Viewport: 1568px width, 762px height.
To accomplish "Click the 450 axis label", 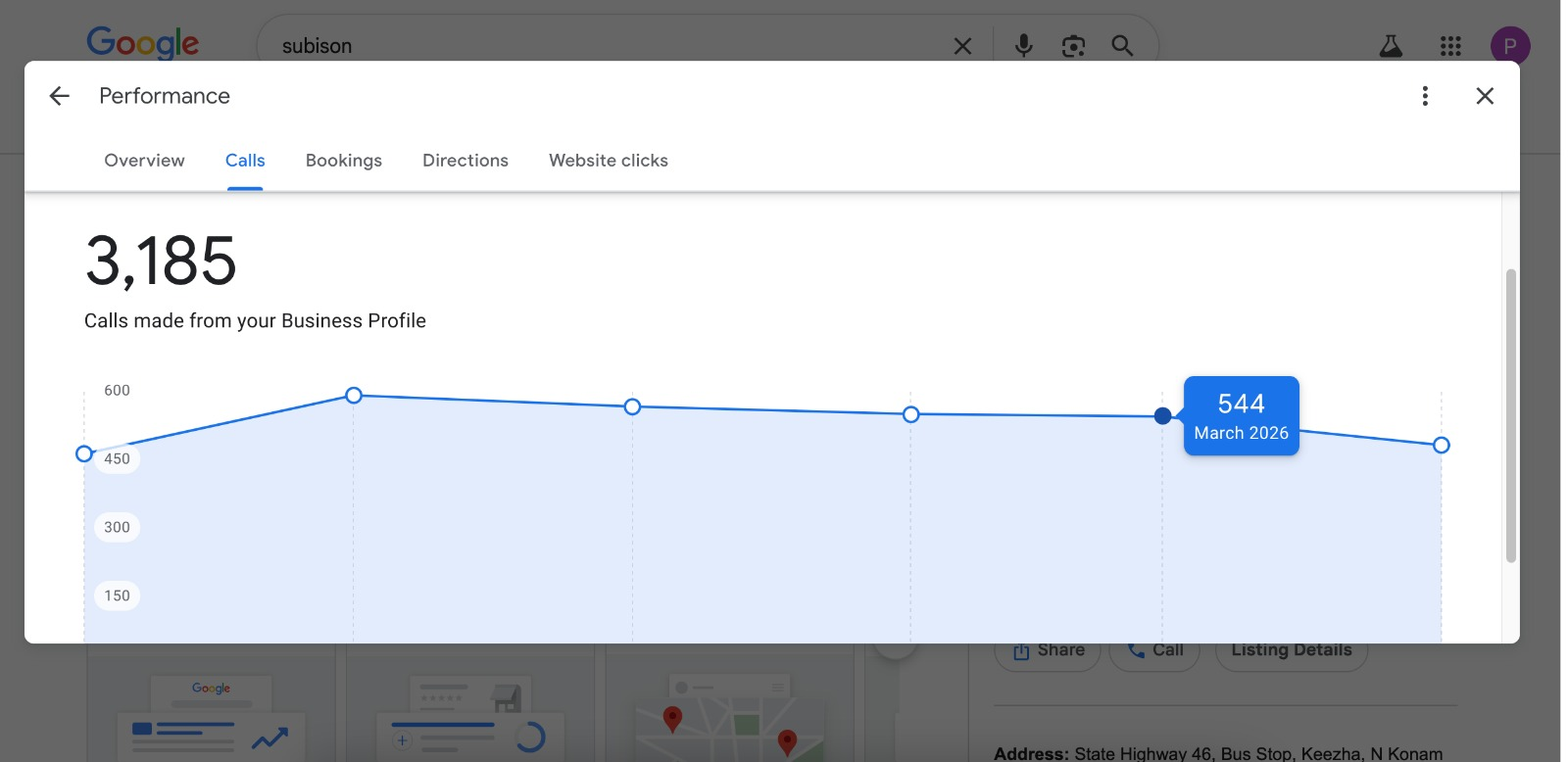I will click(x=118, y=459).
